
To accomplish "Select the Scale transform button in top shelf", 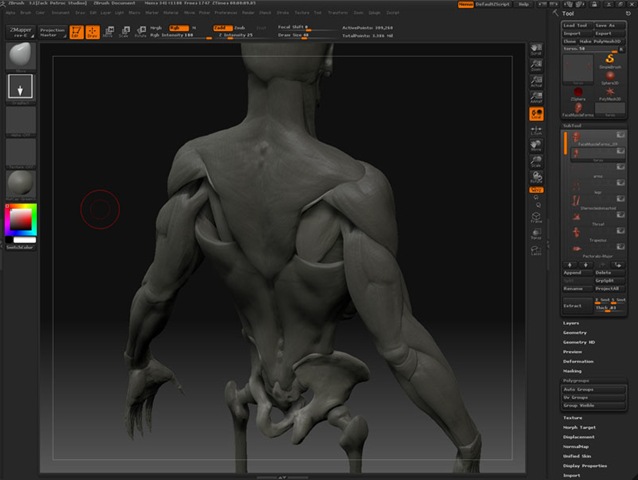I will coord(125,32).
